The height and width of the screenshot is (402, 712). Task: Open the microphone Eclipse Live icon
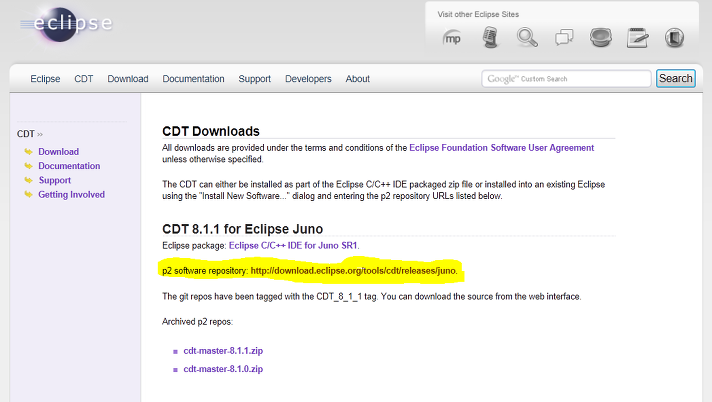click(x=490, y=37)
